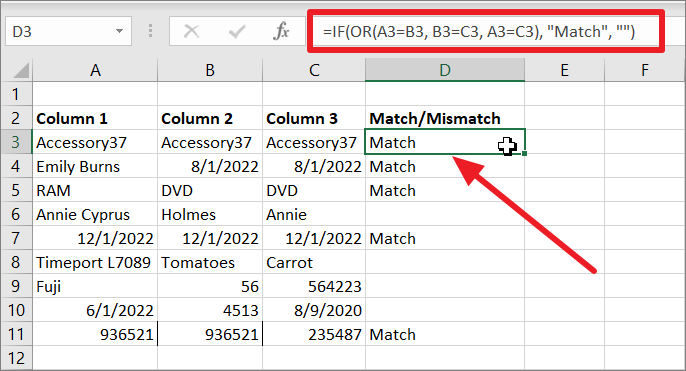The width and height of the screenshot is (686, 371).
Task: Click the Match/Mismatch header cell
Action: coord(445,118)
